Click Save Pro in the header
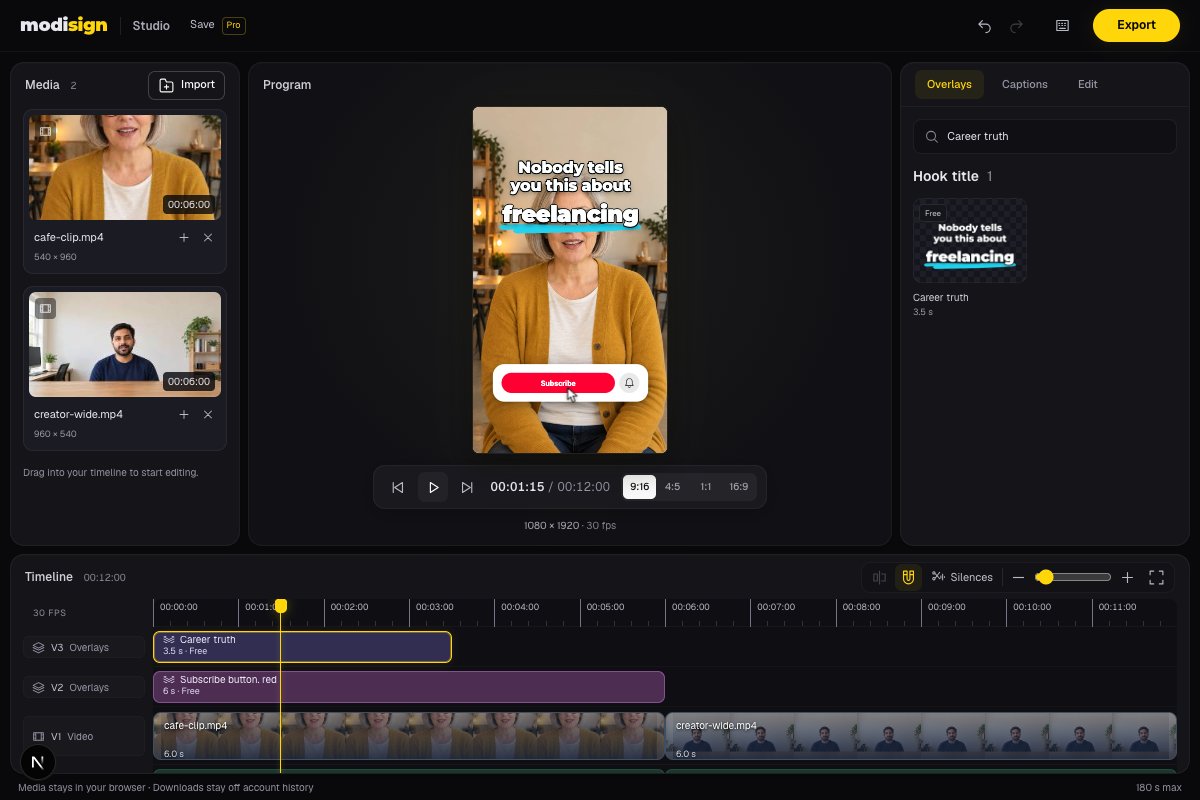Viewport: 1200px width, 800px height. [x=218, y=25]
